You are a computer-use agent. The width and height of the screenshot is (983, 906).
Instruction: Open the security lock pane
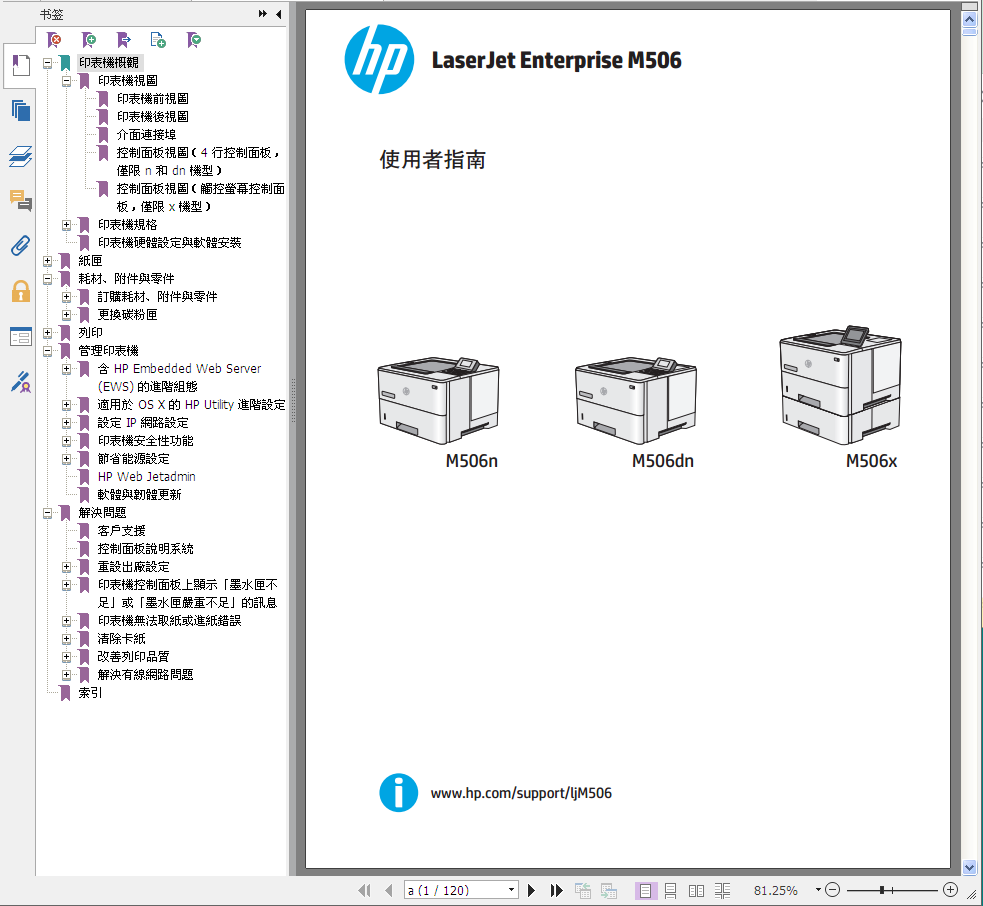(20, 292)
